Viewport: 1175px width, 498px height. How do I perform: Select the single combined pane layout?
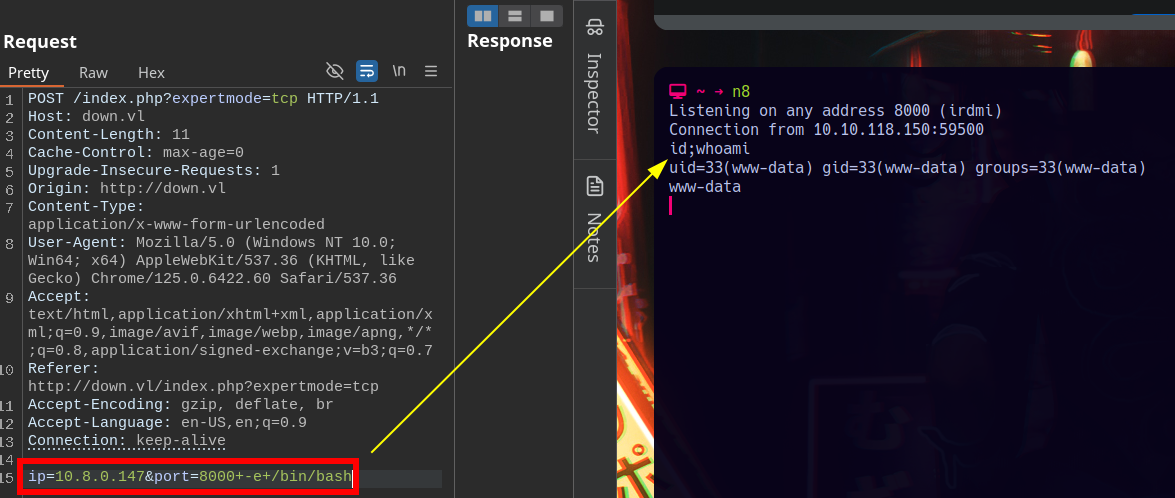coord(547,16)
